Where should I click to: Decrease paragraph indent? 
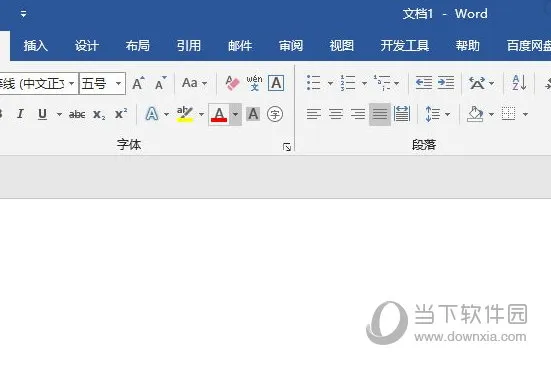pos(424,83)
